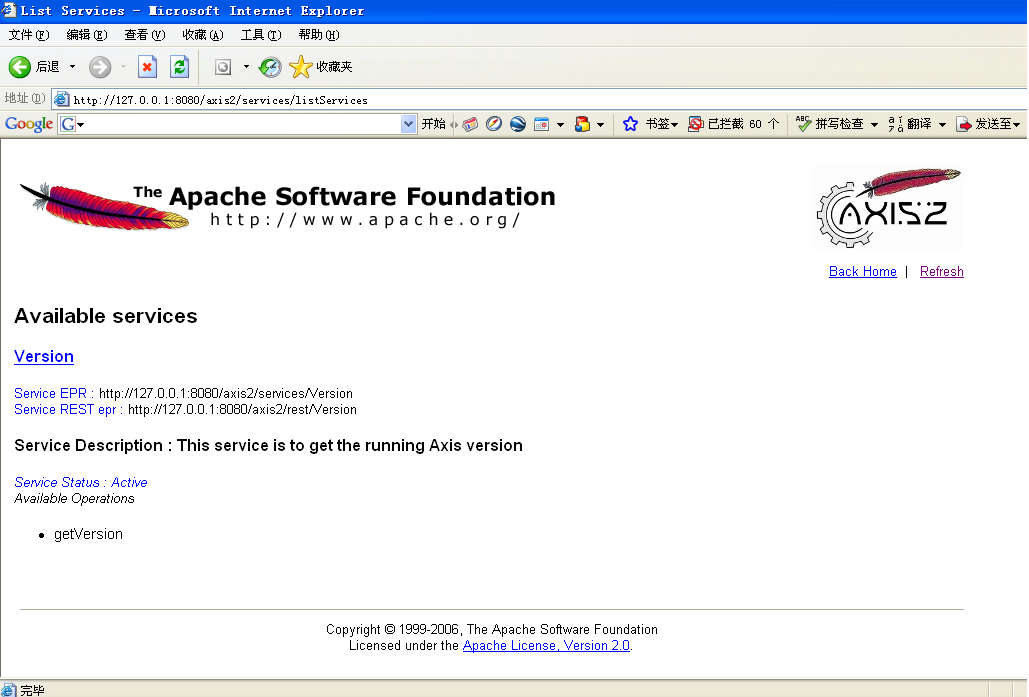Image resolution: width=1029 pixels, height=697 pixels.
Task: Open the Forward button history dropdown arrow
Action: click(x=123, y=66)
